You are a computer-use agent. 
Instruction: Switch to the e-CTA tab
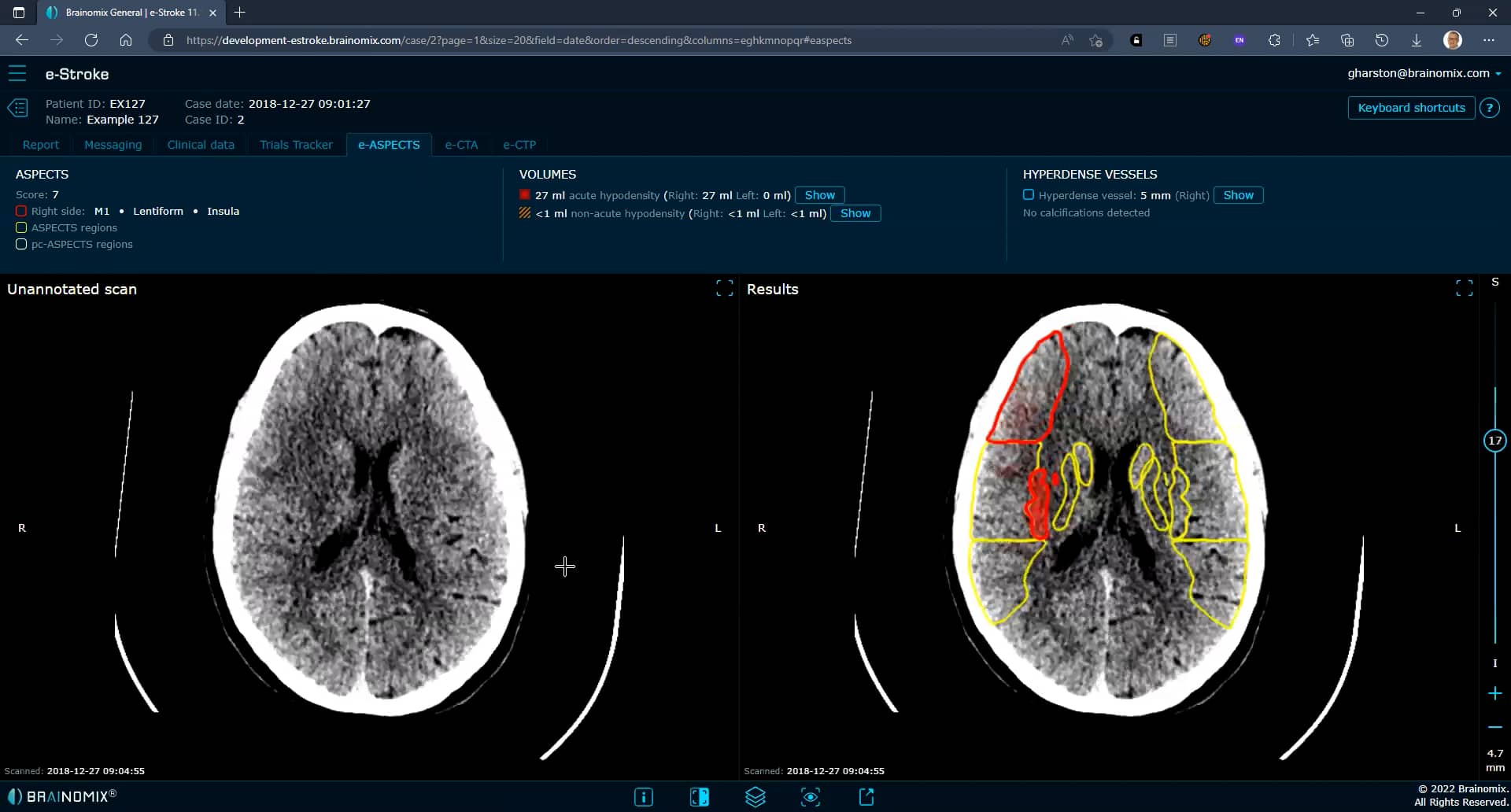coord(461,145)
